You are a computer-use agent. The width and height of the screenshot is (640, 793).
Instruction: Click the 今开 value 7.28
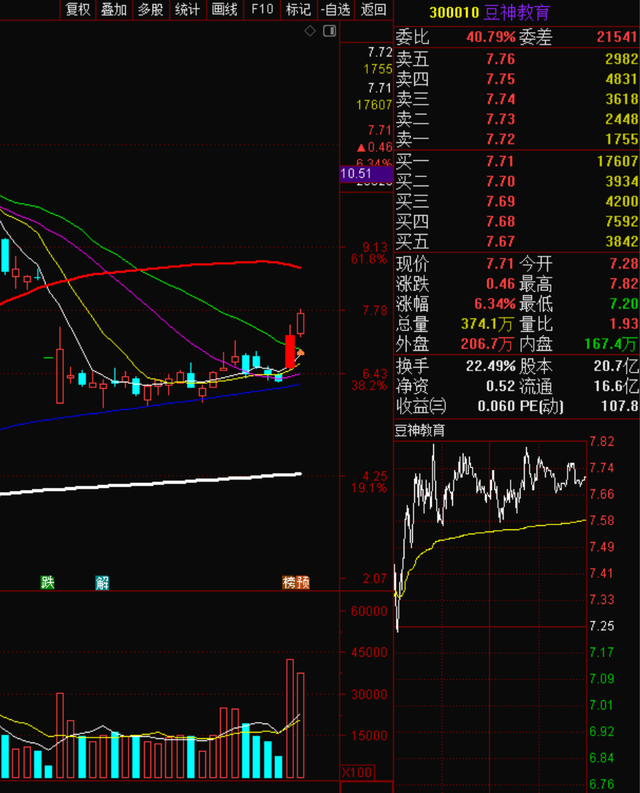(624, 263)
